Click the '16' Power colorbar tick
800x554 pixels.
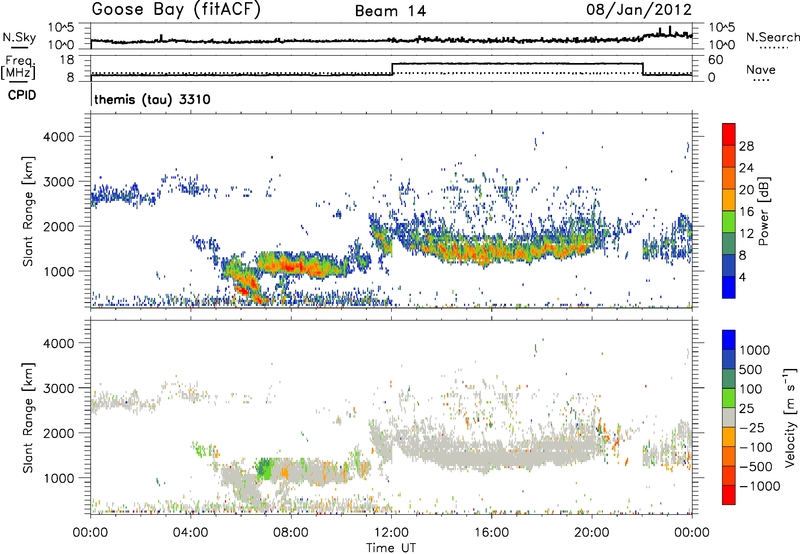tap(746, 212)
